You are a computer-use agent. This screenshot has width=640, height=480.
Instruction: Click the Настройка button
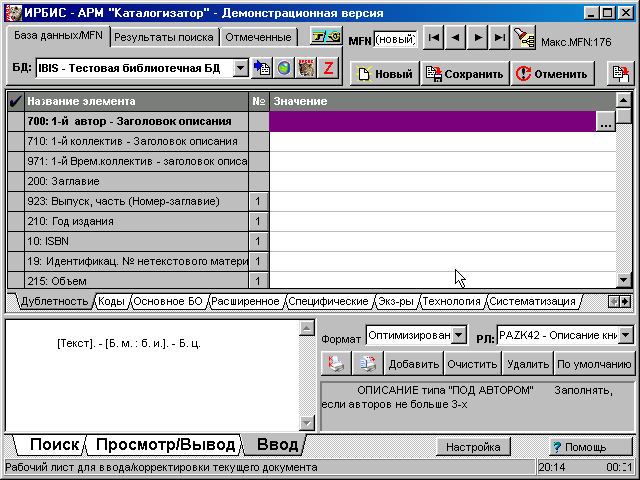tap(473, 446)
